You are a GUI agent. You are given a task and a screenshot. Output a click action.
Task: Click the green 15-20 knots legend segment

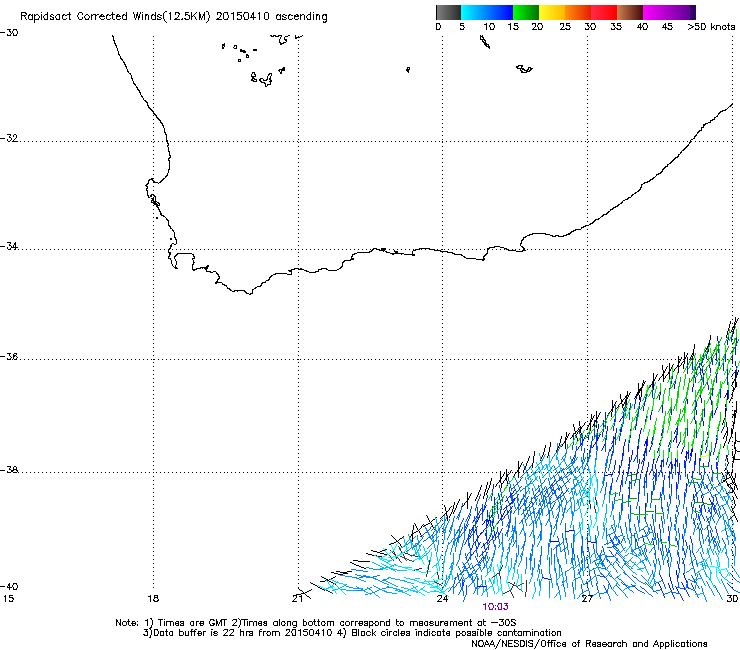point(526,12)
